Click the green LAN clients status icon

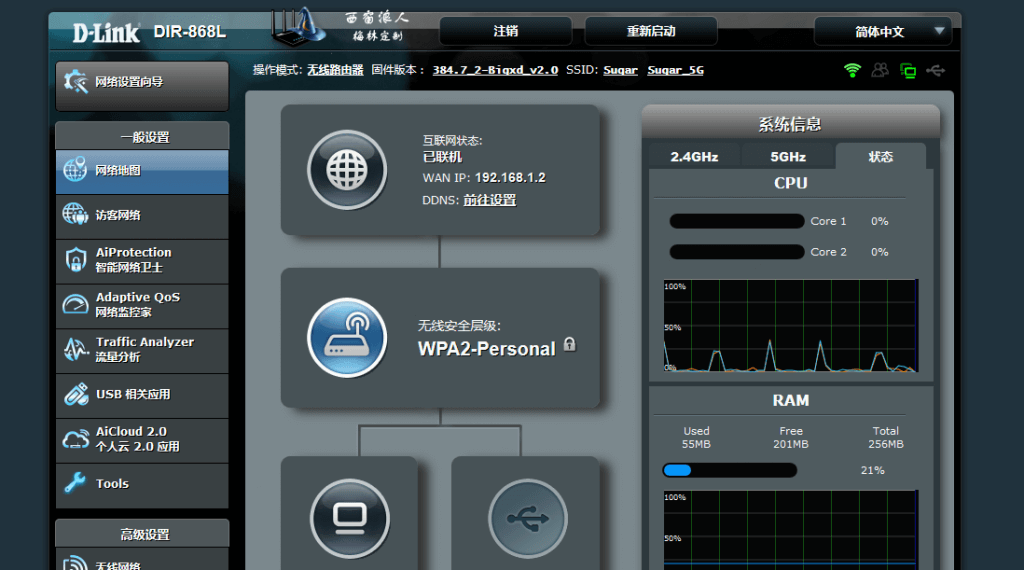tap(908, 71)
